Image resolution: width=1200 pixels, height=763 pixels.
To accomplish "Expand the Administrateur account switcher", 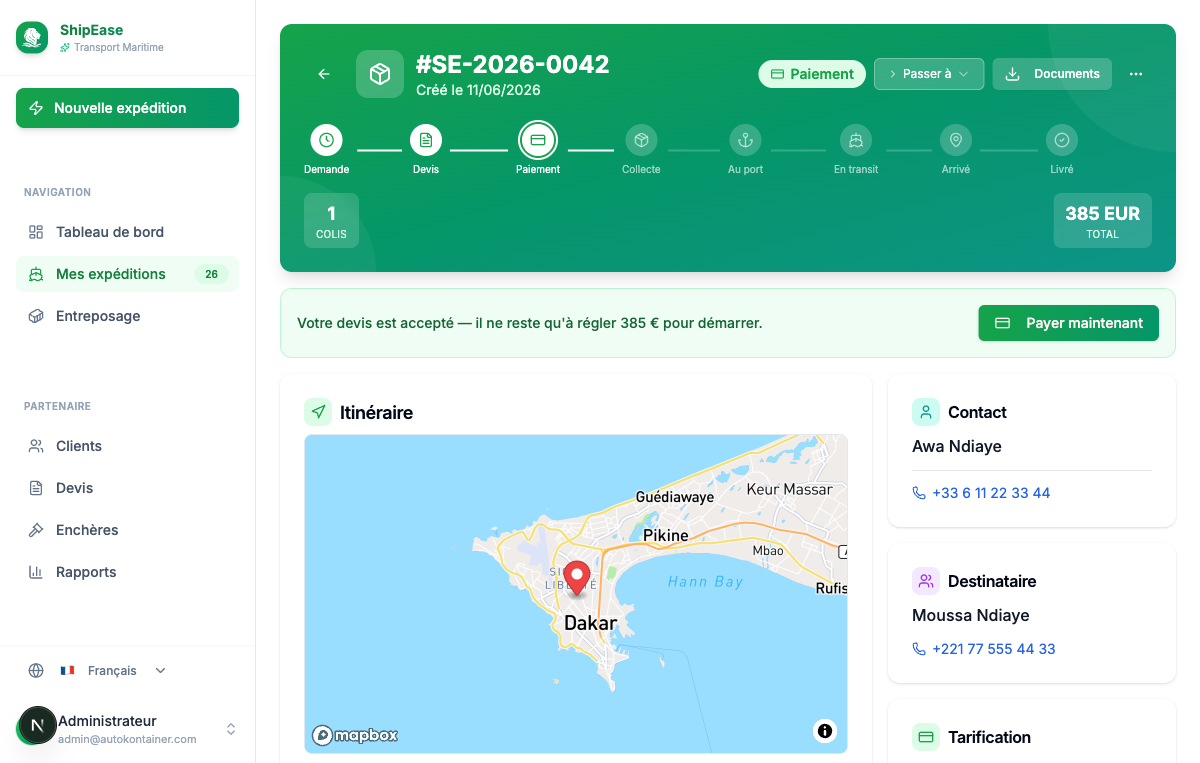I will click(x=231, y=729).
